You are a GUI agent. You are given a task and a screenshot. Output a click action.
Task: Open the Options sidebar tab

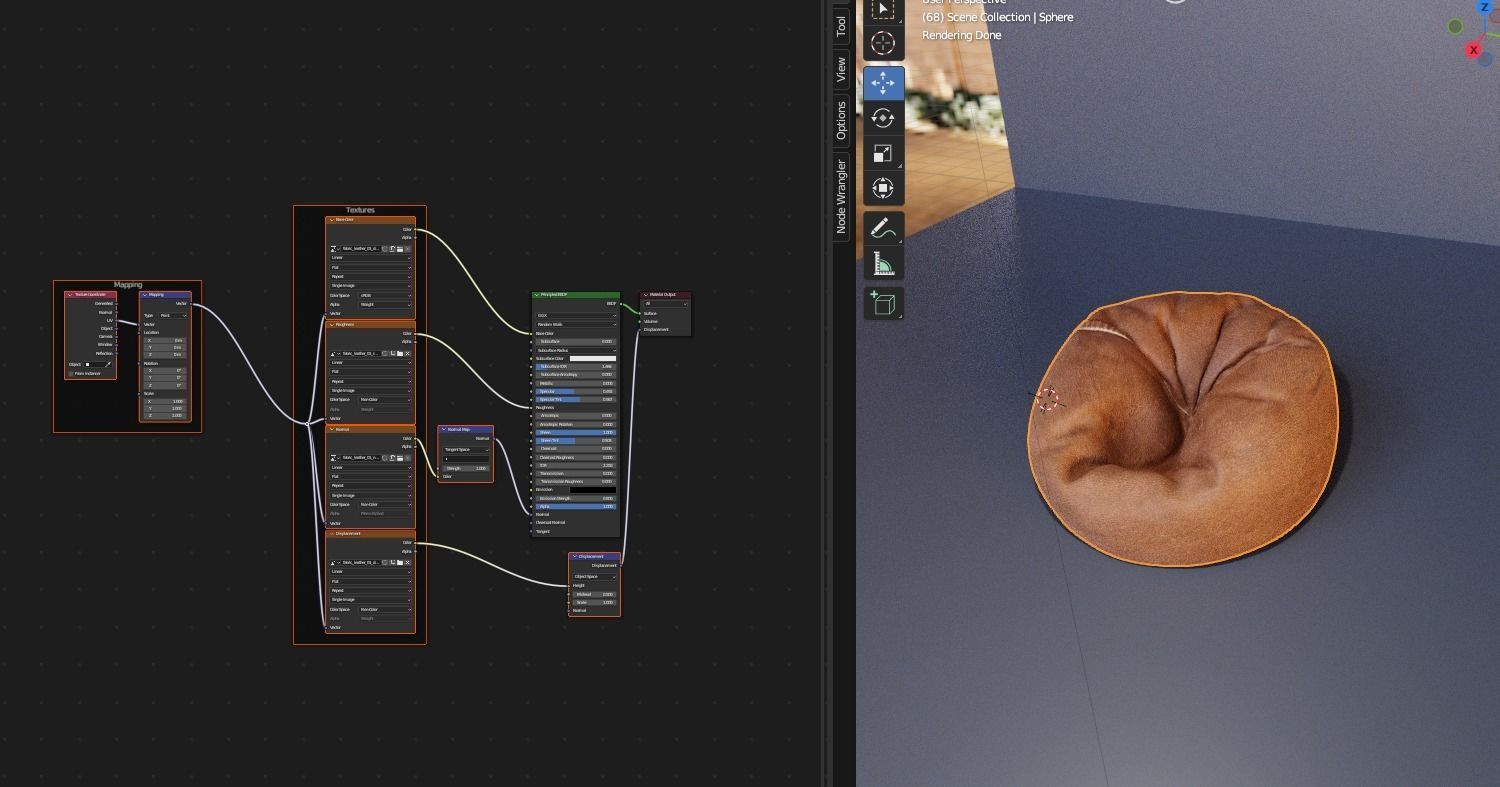tap(841, 119)
